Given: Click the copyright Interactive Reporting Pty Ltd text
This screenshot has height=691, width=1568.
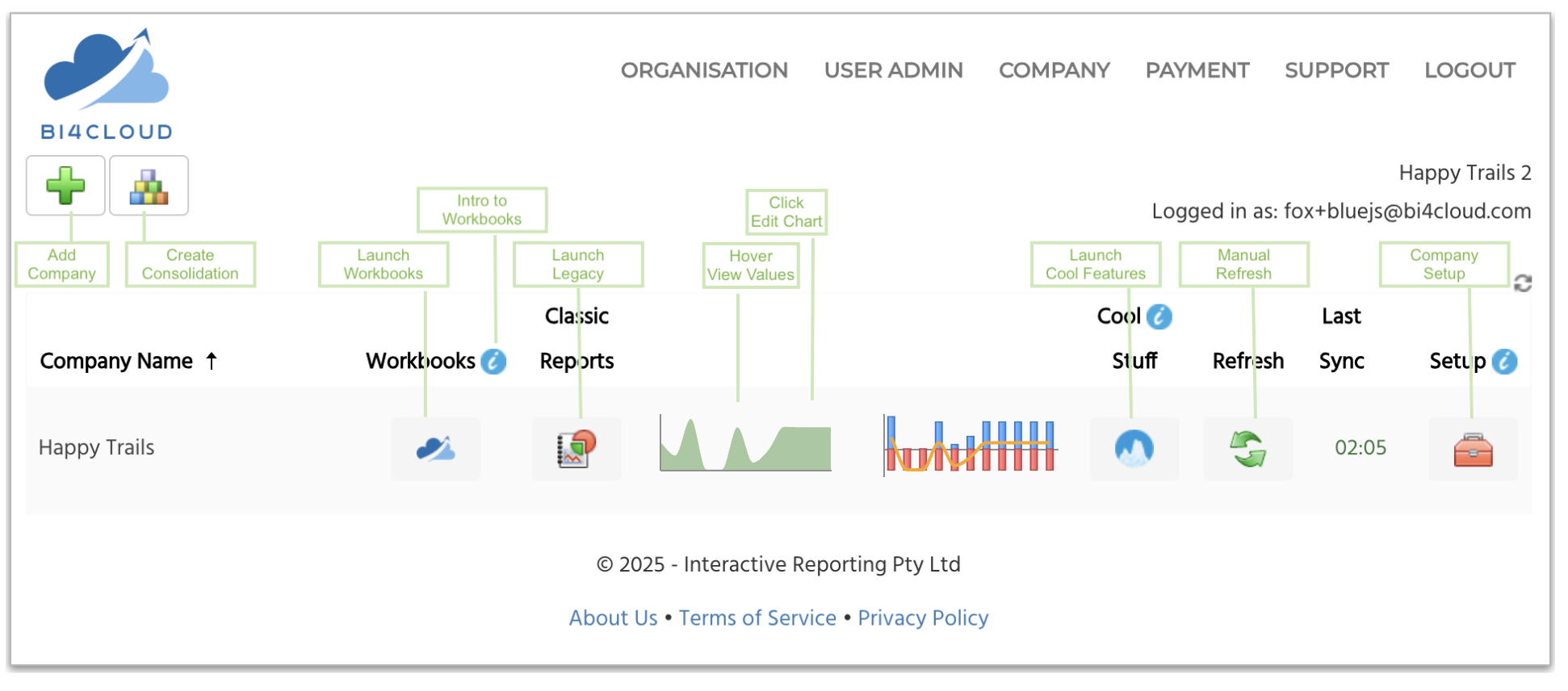Looking at the screenshot, I should (778, 564).
